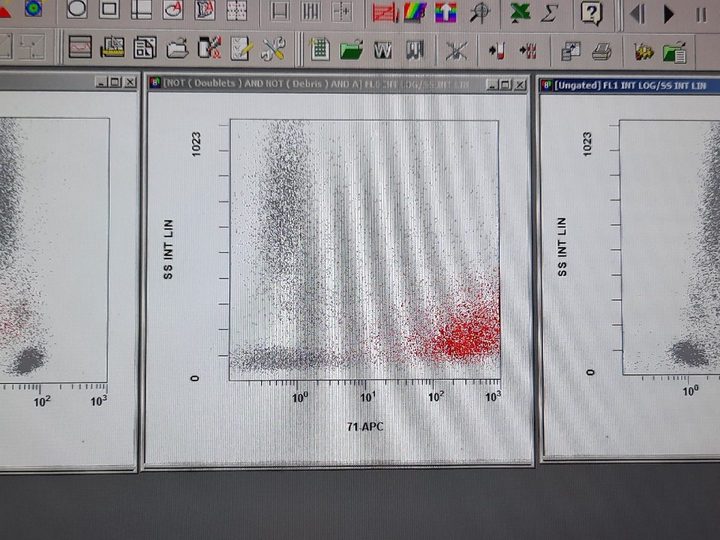Click the greyed diagonal line tool
This screenshot has height=540, width=720.
pos(5,46)
